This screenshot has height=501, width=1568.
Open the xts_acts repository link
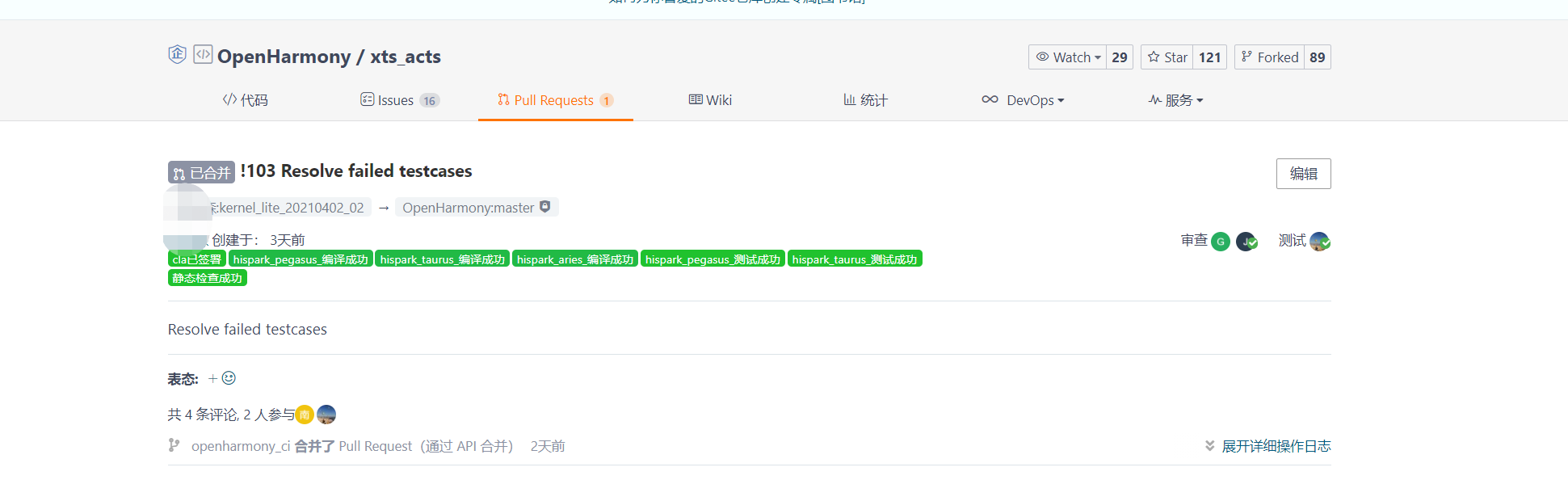406,57
